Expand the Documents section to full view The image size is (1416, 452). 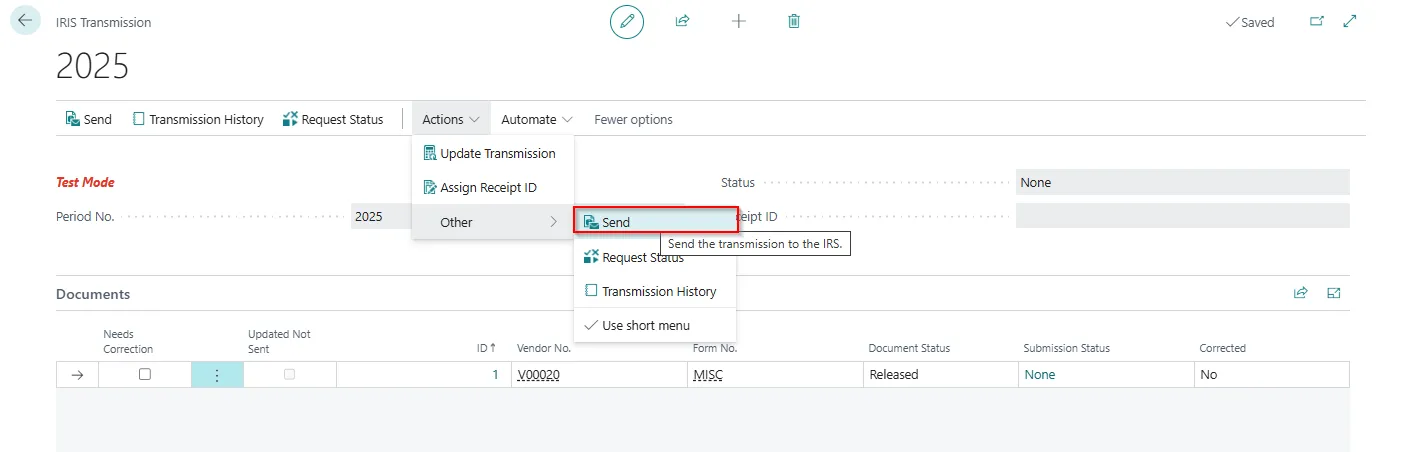coord(1334,293)
